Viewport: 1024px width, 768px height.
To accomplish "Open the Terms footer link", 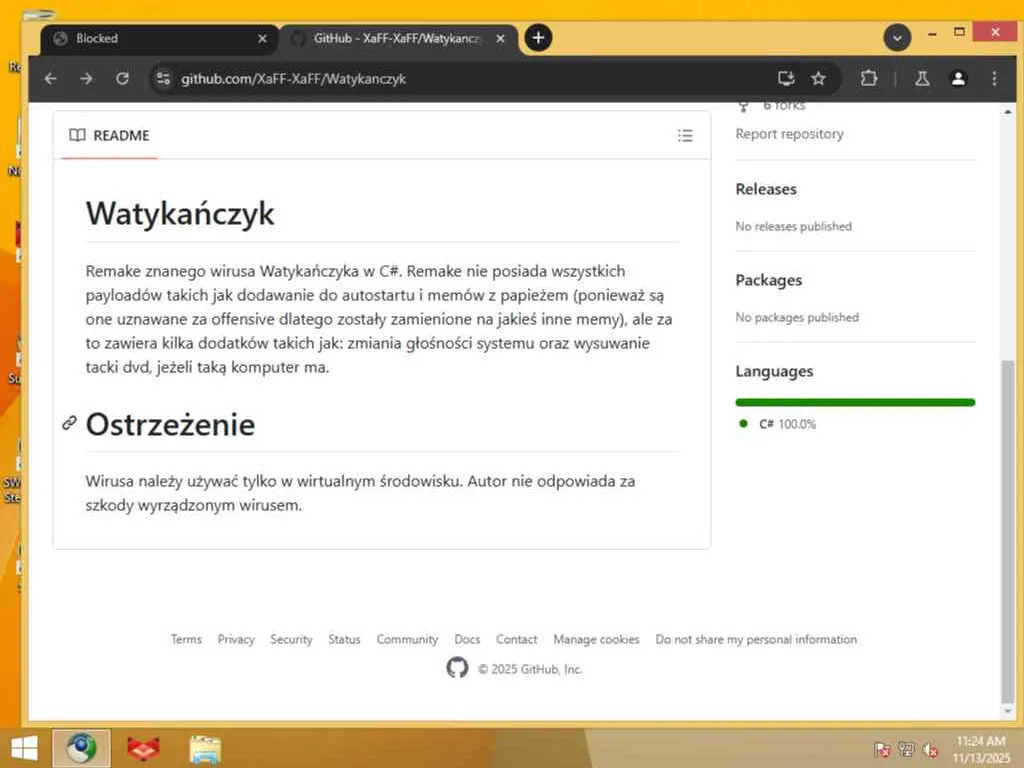I will (x=186, y=639).
